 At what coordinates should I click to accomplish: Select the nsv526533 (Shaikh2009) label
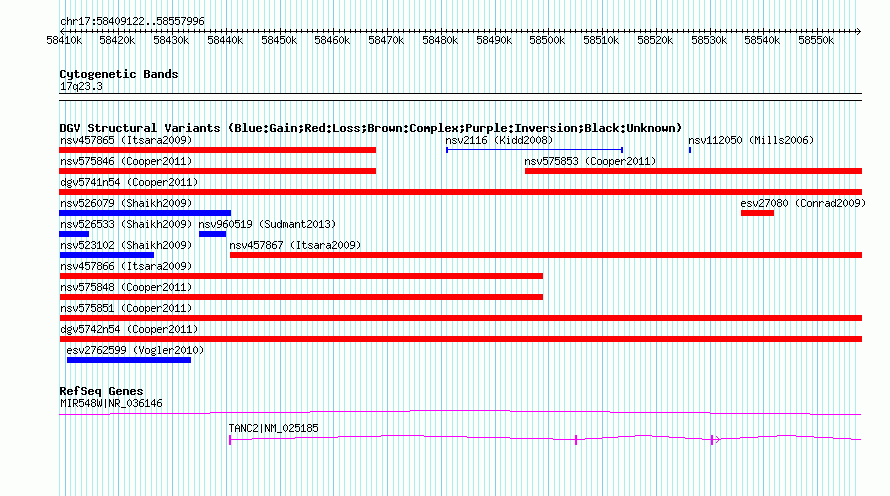[x=126, y=224]
